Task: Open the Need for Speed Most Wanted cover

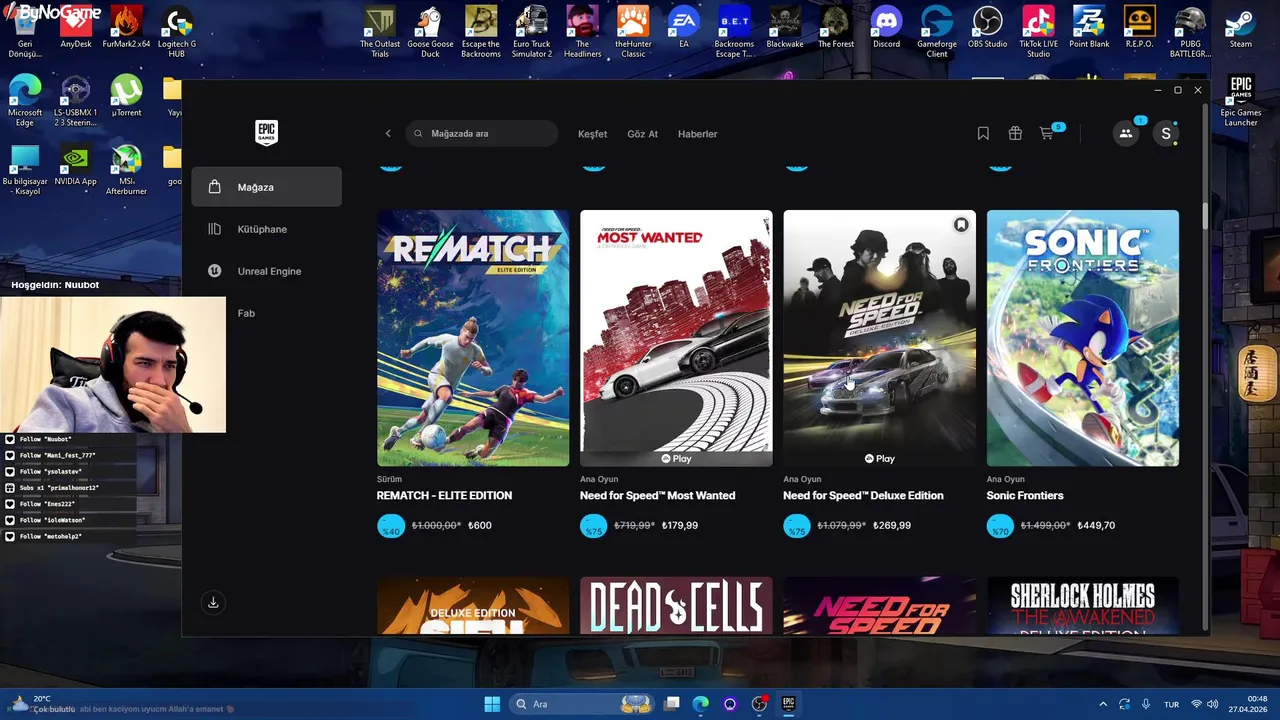Action: click(x=676, y=338)
